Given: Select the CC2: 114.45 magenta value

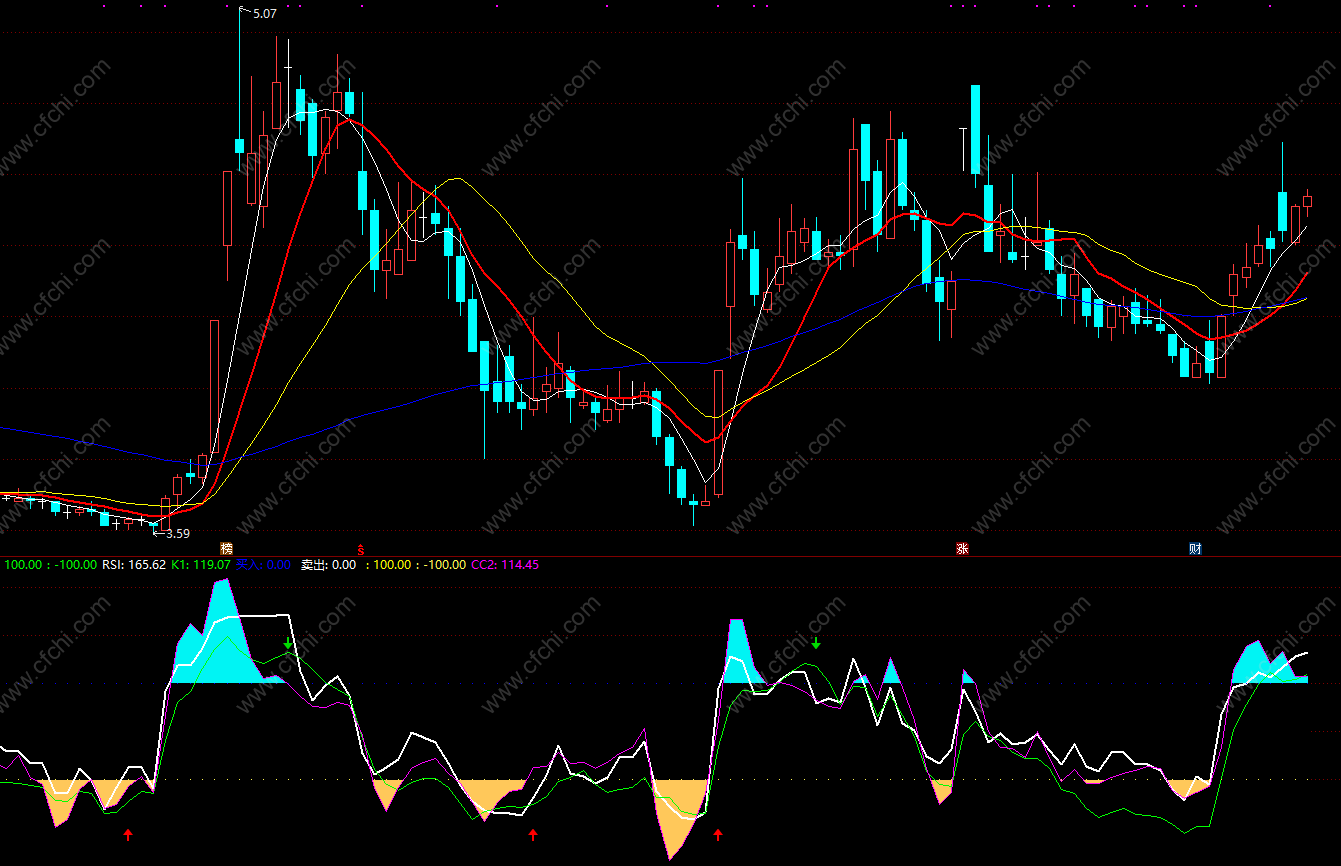Looking at the screenshot, I should [x=505, y=565].
